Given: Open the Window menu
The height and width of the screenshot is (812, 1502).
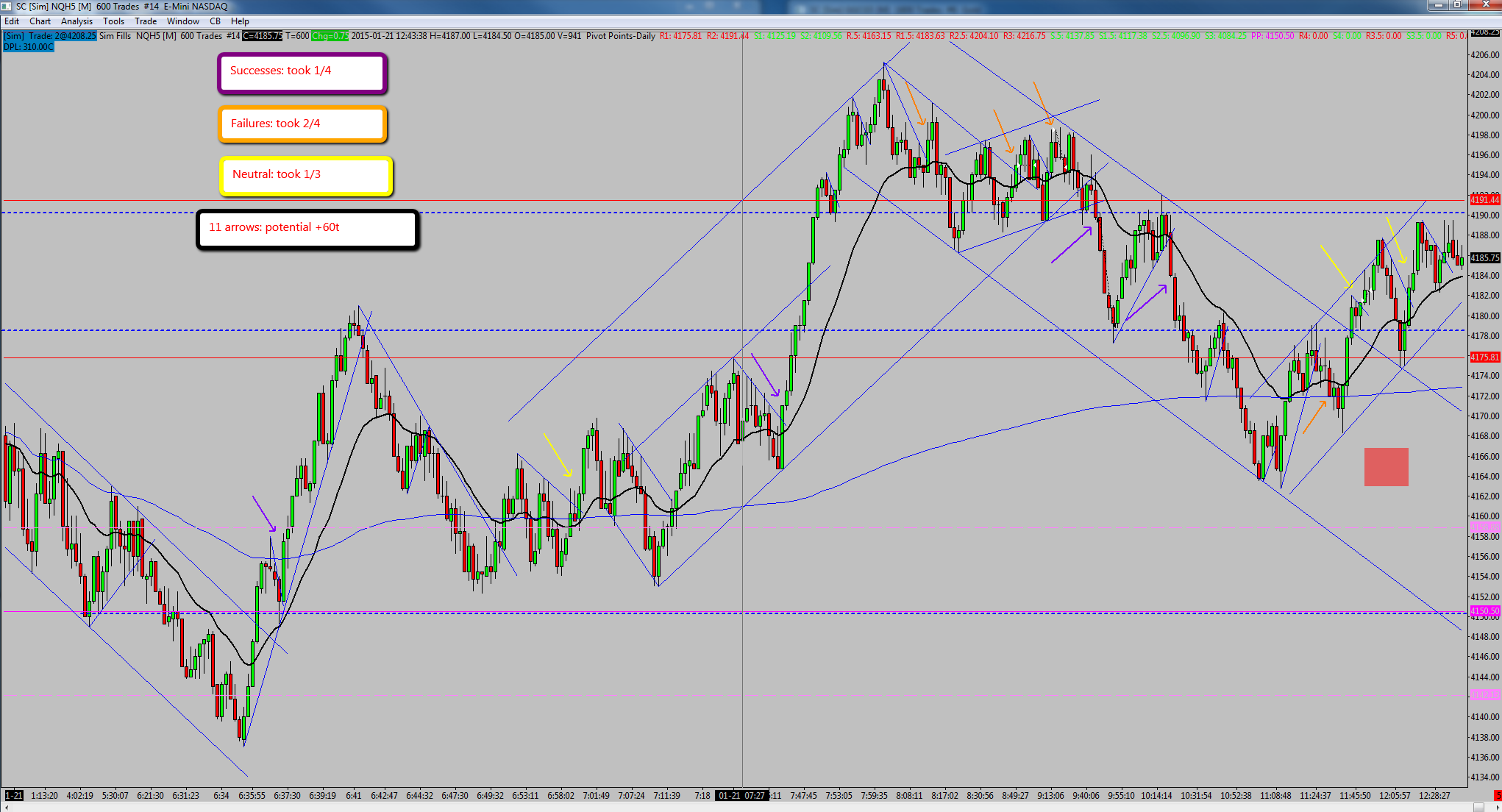Looking at the screenshot, I should 182,21.
